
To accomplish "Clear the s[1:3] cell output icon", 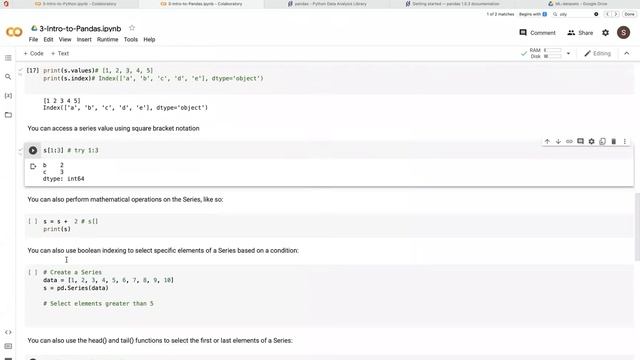I will click(x=33, y=166).
